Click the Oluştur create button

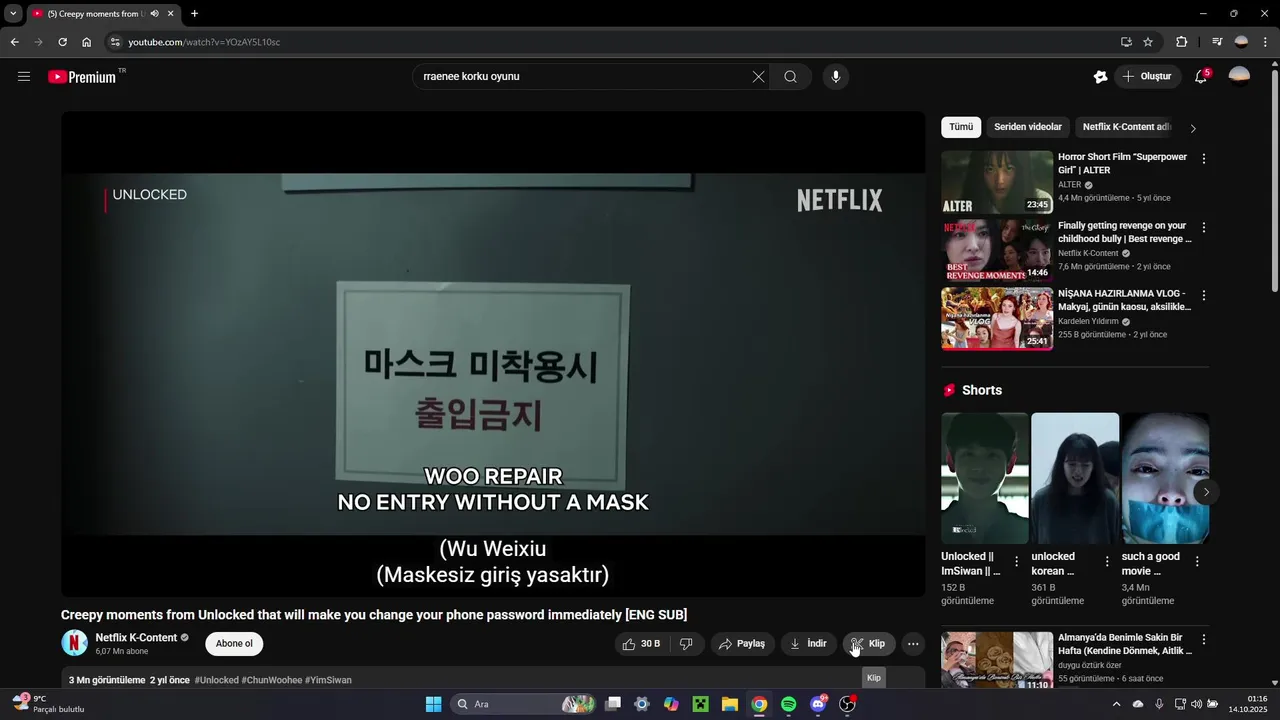pos(1147,76)
